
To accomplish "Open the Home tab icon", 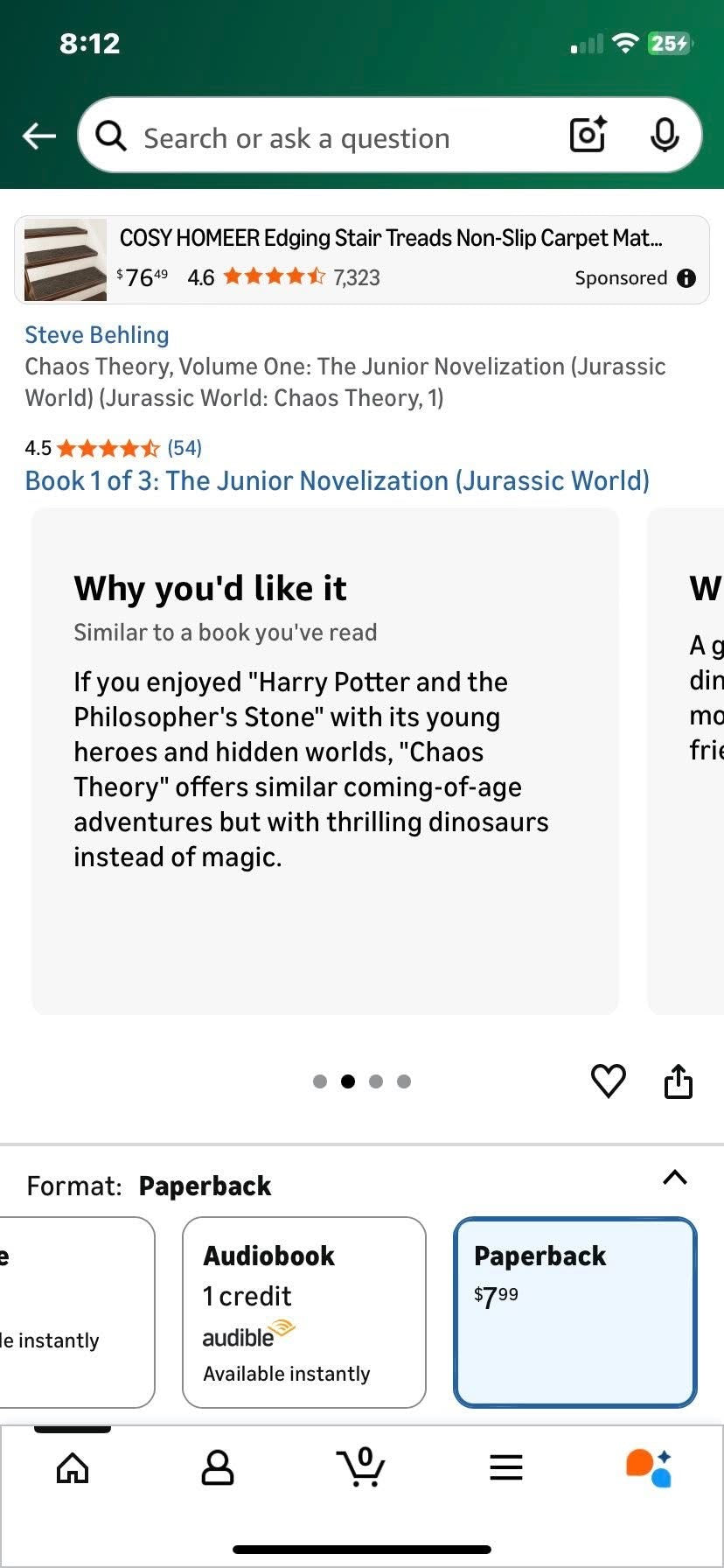I will click(73, 1467).
